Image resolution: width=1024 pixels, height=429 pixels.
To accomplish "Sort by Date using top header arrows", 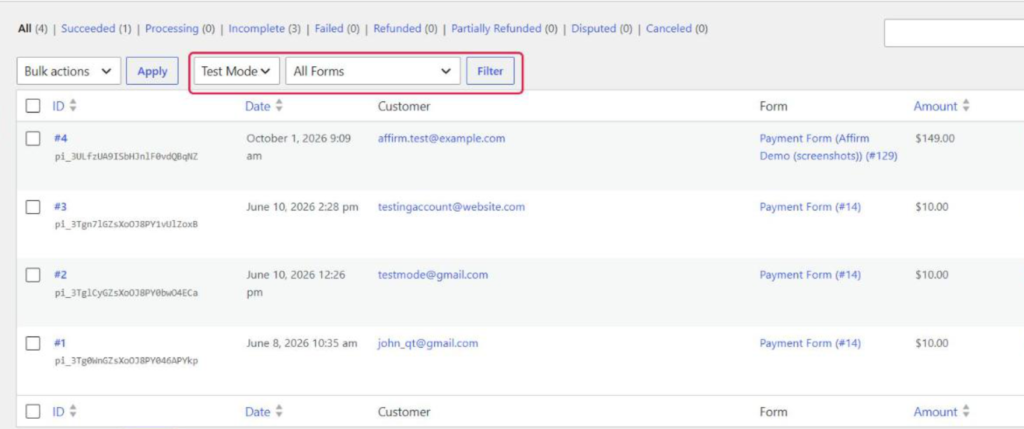I will (279, 106).
